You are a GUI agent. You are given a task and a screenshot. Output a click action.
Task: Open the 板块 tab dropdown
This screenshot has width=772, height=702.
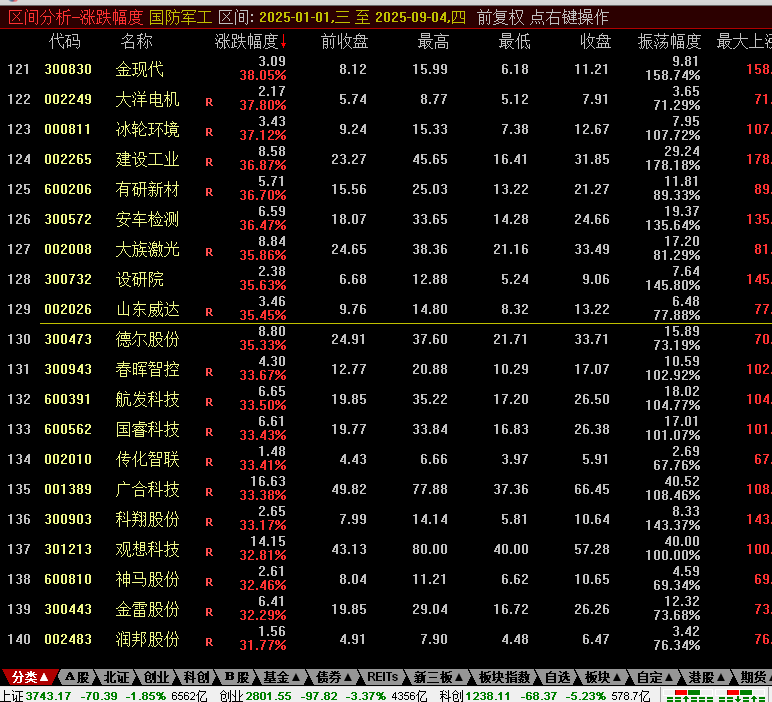coord(603,677)
